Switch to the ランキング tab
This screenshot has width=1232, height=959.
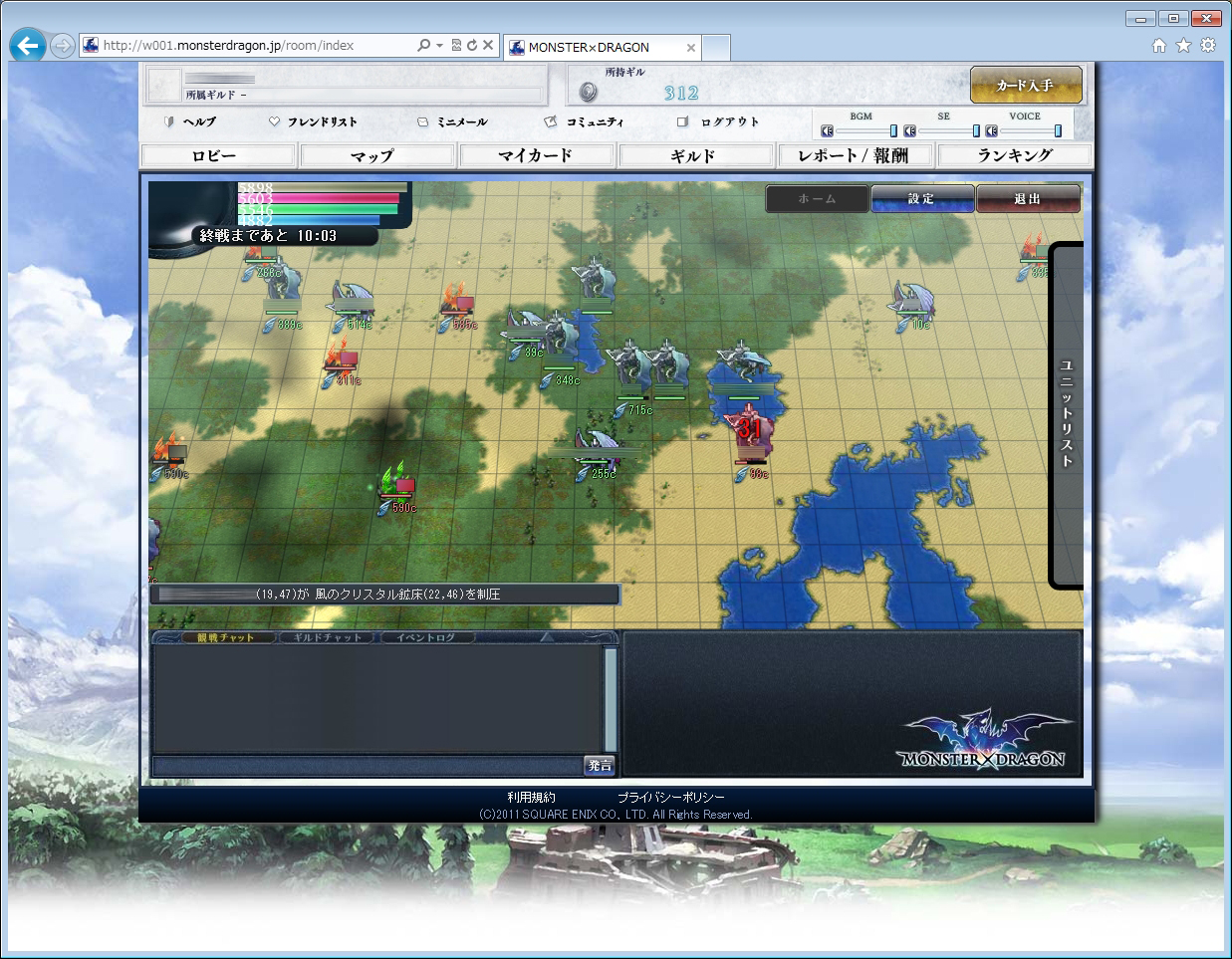1014,155
